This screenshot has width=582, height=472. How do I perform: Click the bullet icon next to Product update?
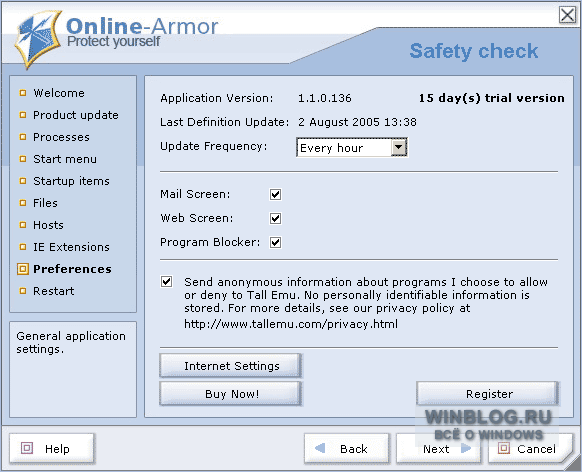[x=23, y=115]
